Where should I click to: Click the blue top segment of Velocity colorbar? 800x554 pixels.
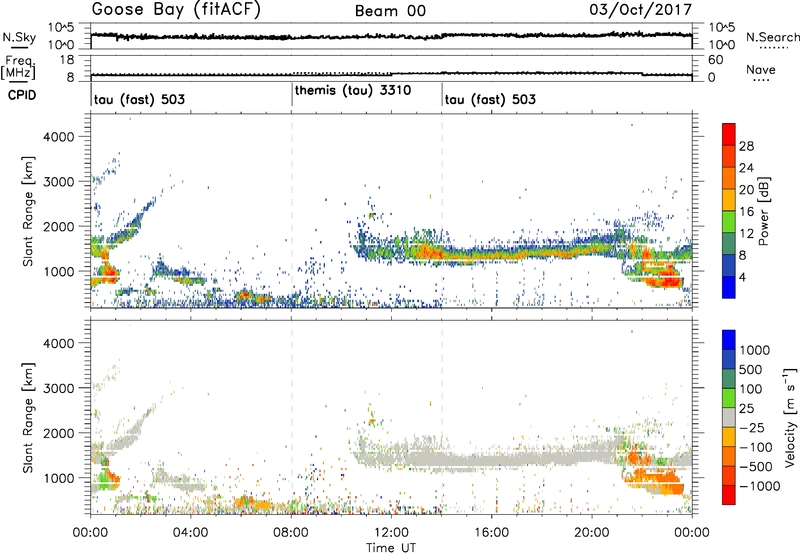click(729, 340)
